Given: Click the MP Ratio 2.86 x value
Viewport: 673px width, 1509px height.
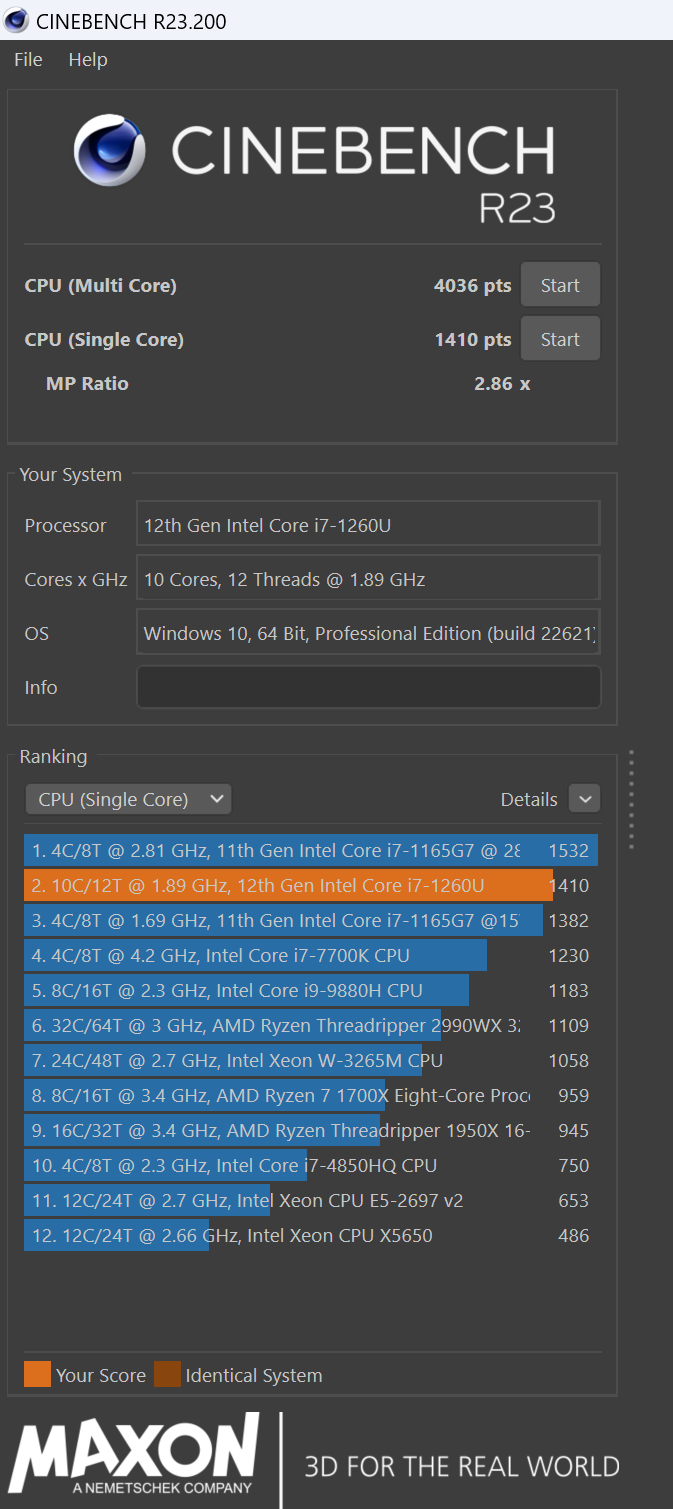Looking at the screenshot, I should point(502,383).
